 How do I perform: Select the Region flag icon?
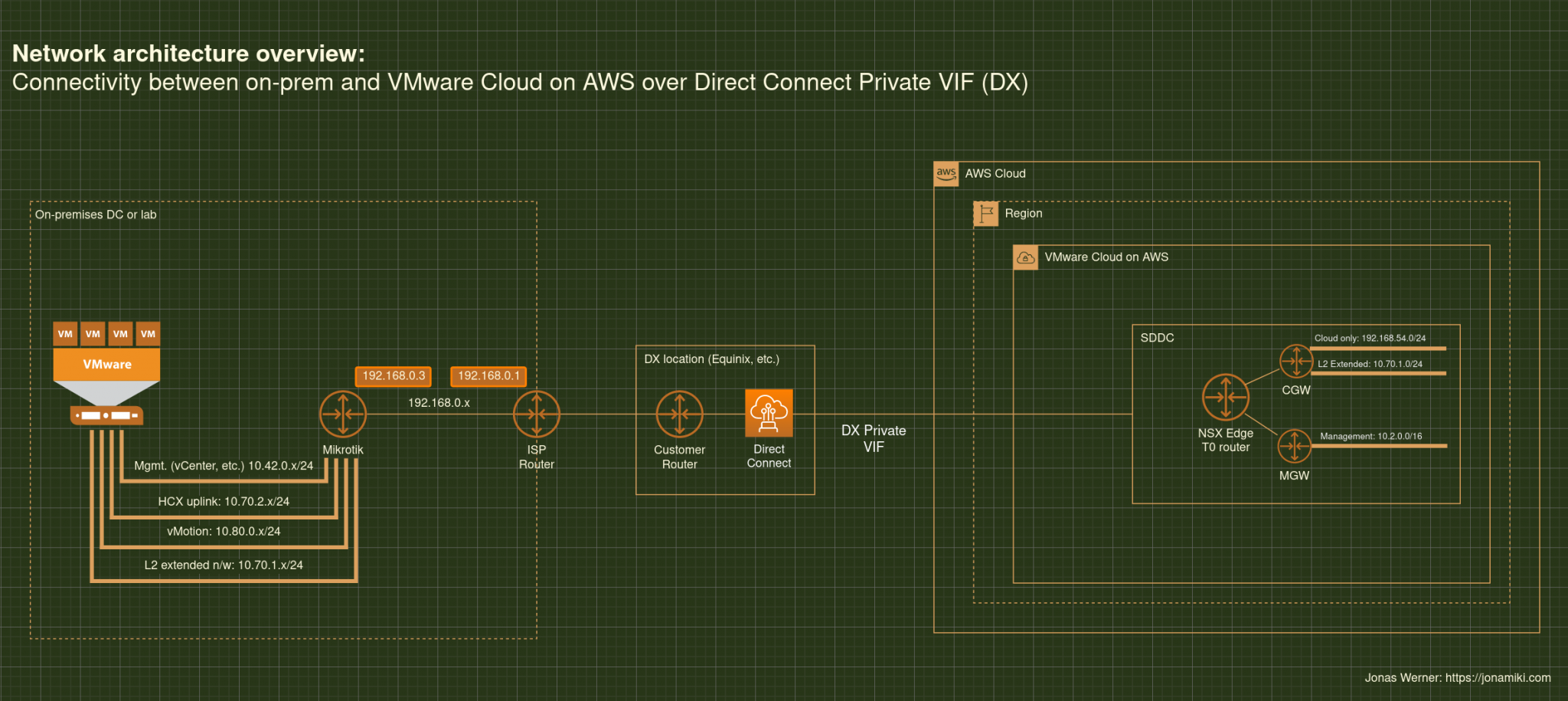tap(986, 214)
